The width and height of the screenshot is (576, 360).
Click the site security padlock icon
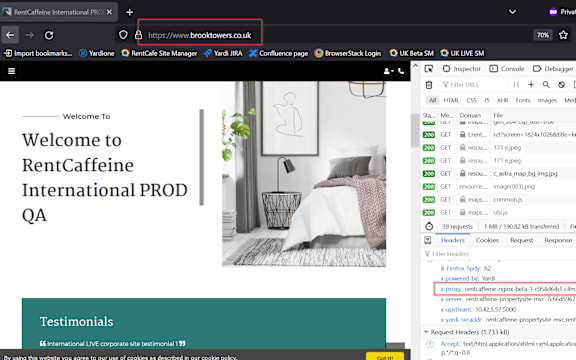pyautogui.click(x=138, y=35)
